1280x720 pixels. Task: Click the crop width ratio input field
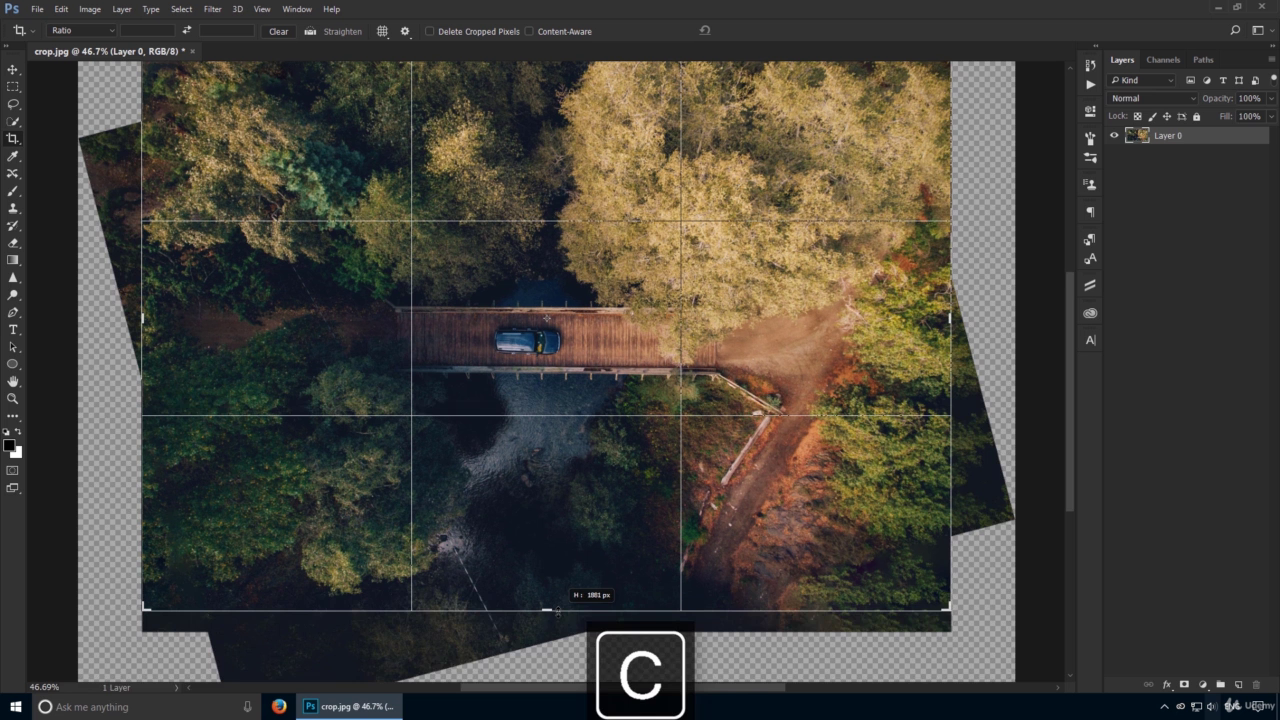click(x=147, y=31)
